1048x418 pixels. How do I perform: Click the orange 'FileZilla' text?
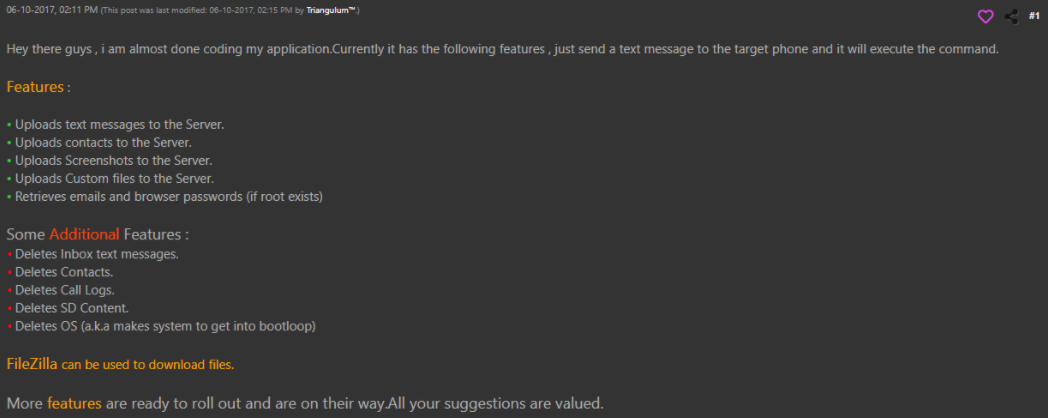point(31,364)
